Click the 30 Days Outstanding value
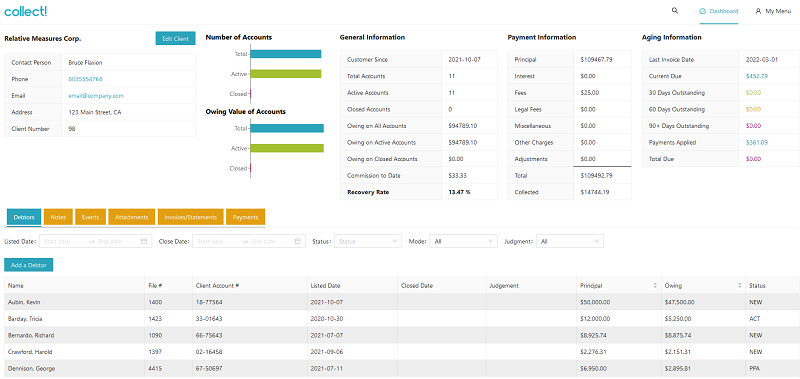 coord(753,93)
